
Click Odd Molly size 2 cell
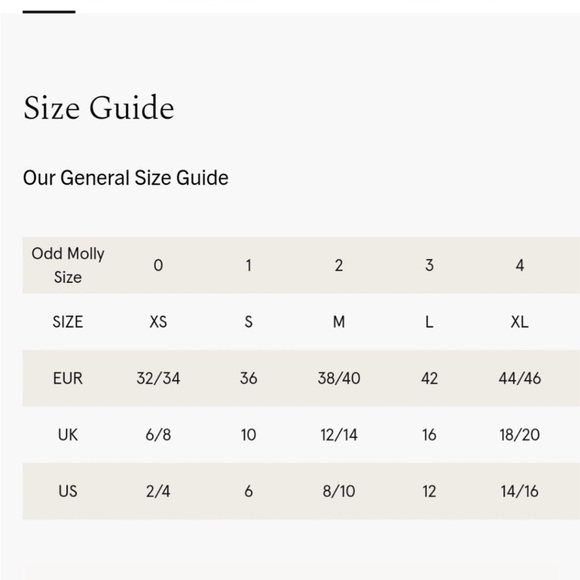339,265
